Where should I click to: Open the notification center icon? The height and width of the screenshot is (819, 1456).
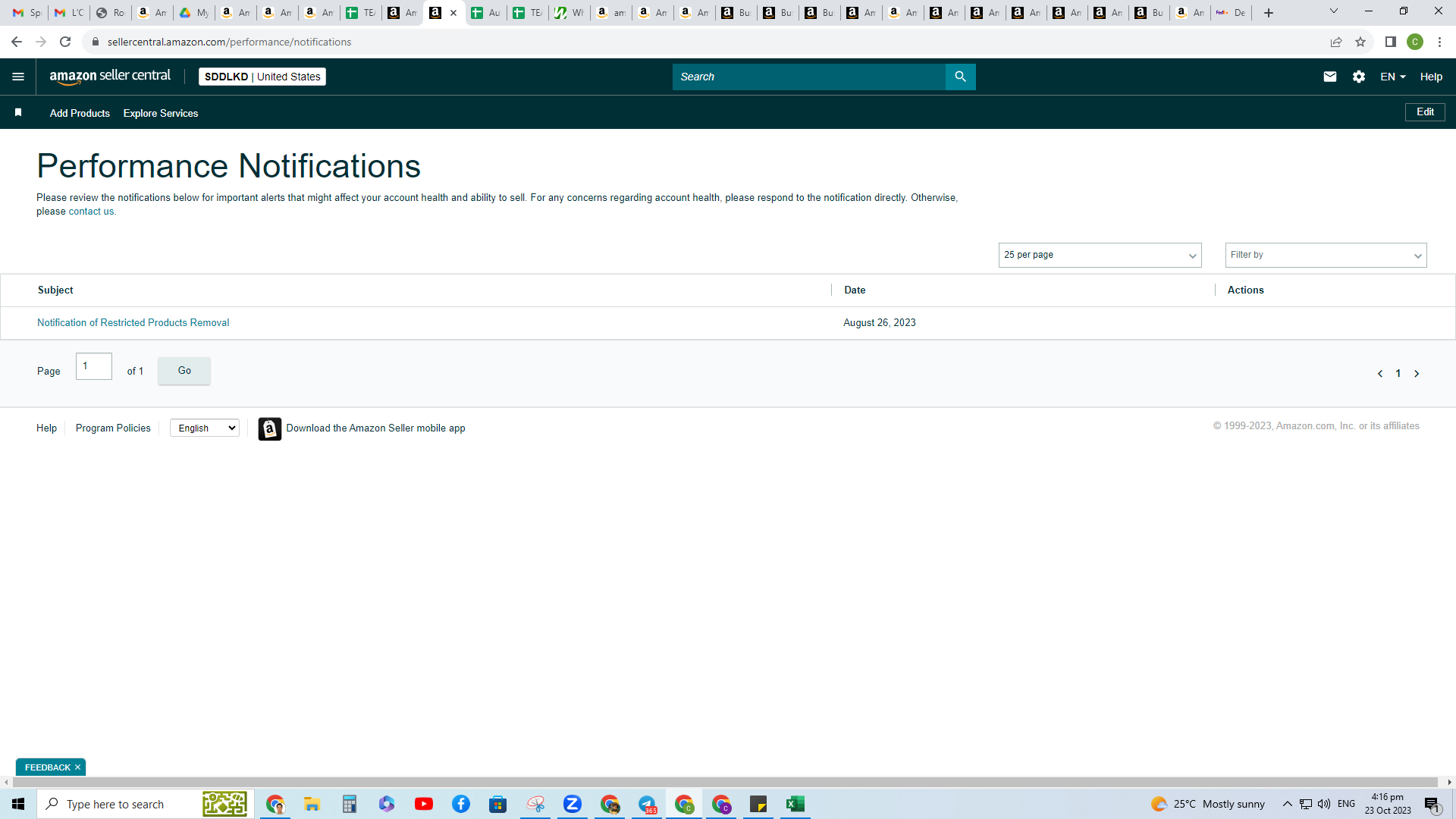click(1432, 805)
